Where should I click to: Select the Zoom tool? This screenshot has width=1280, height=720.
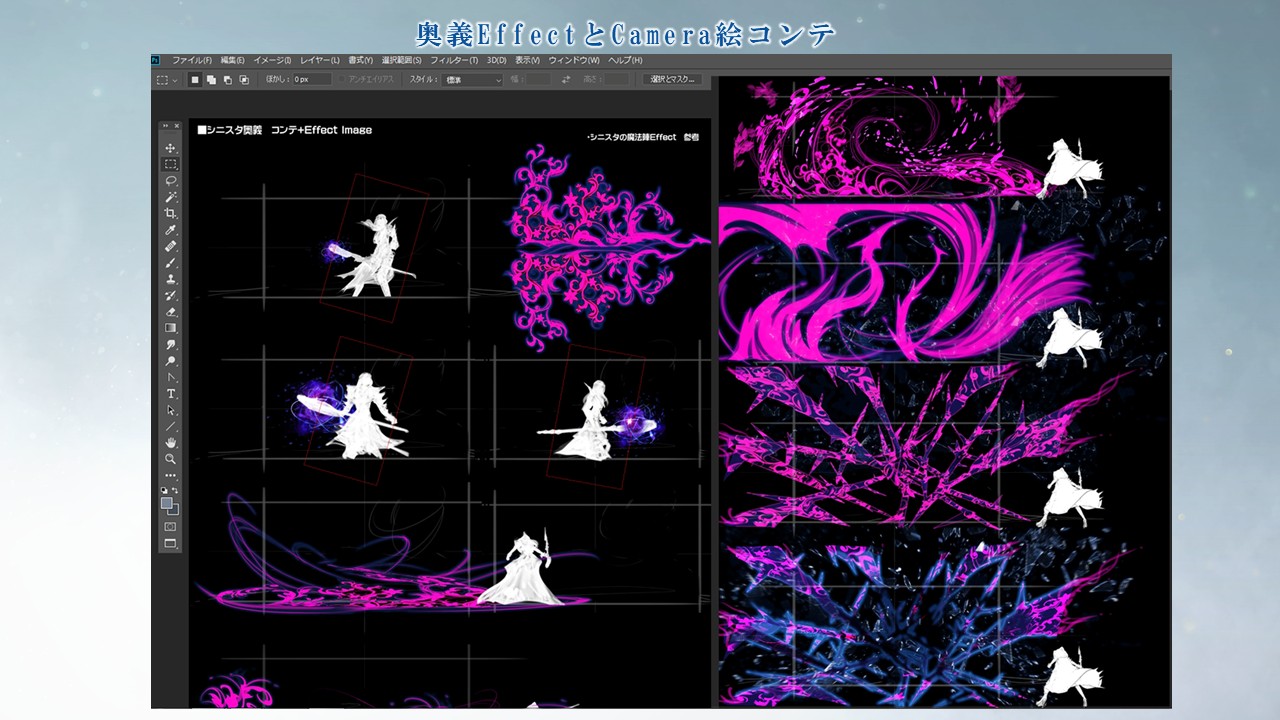click(x=171, y=459)
